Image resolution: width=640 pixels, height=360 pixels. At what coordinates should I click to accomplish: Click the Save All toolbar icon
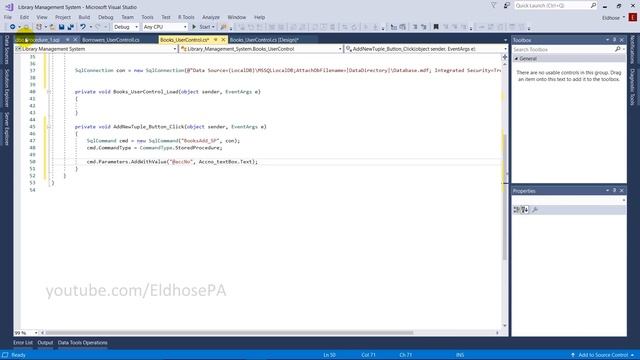71,27
